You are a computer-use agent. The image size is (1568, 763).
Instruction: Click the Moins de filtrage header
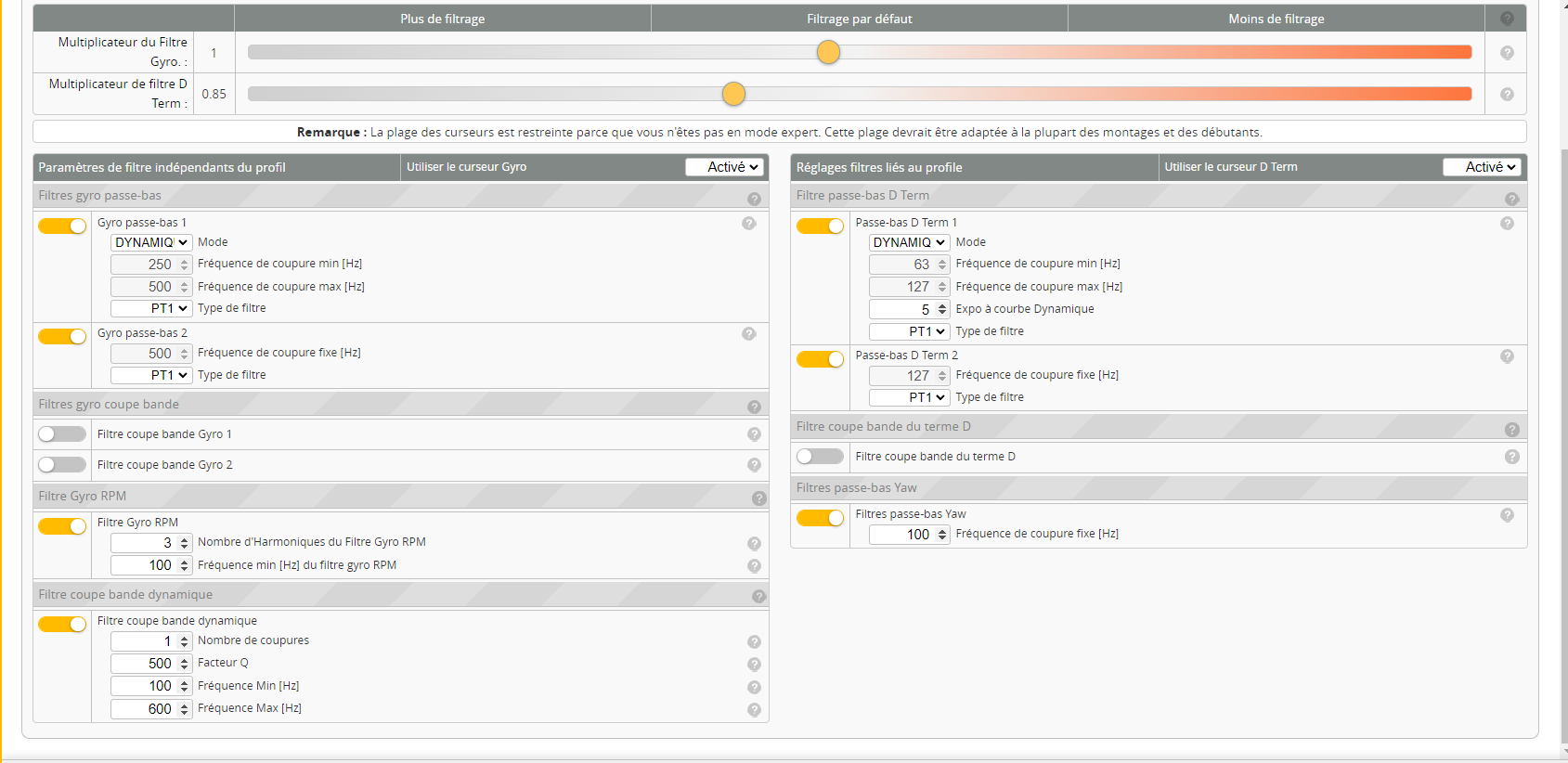[x=1276, y=19]
